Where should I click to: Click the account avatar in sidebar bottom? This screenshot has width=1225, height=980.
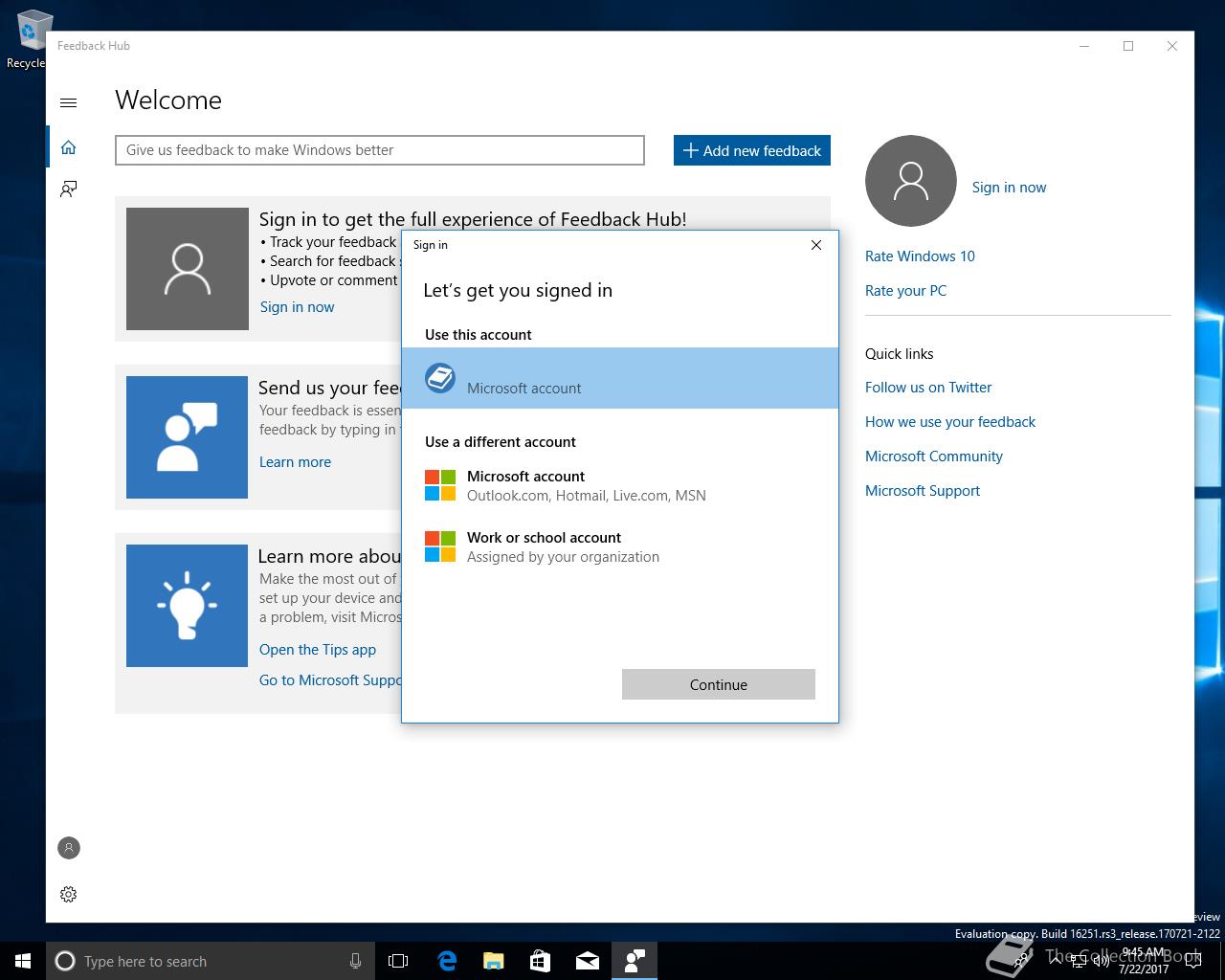pyautogui.click(x=68, y=848)
